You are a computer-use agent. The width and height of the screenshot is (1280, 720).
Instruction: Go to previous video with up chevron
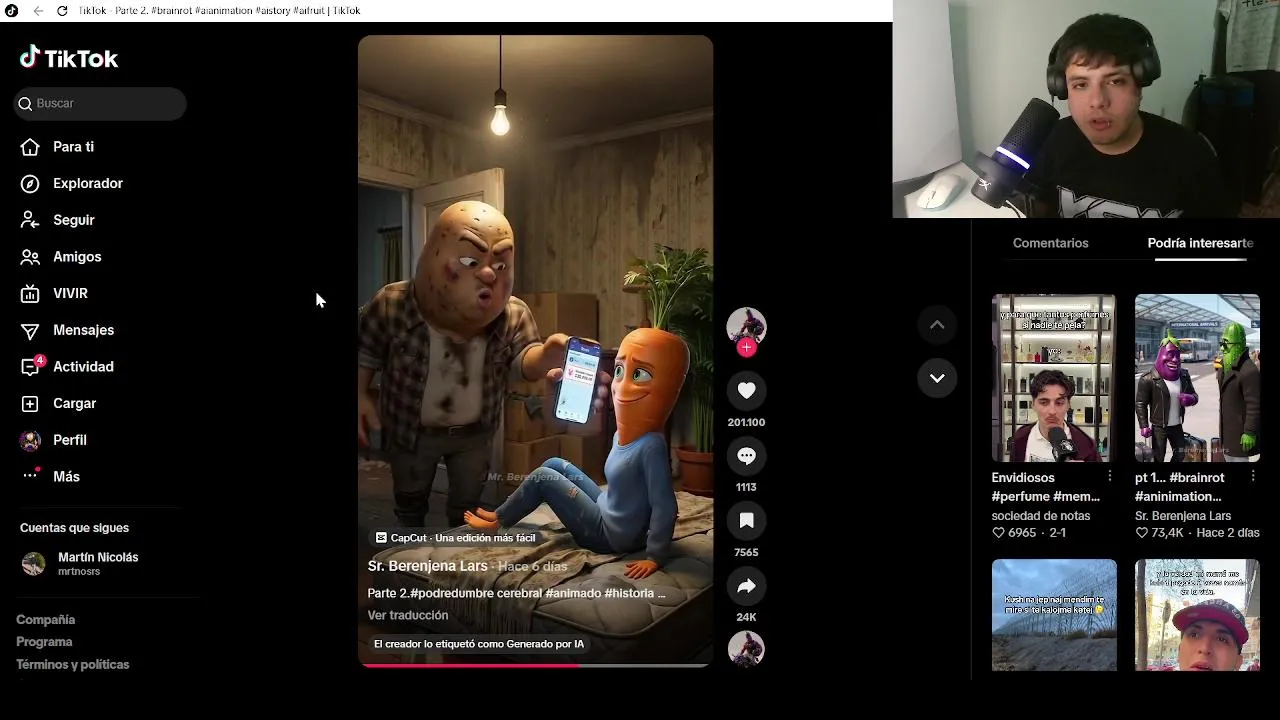click(x=937, y=325)
